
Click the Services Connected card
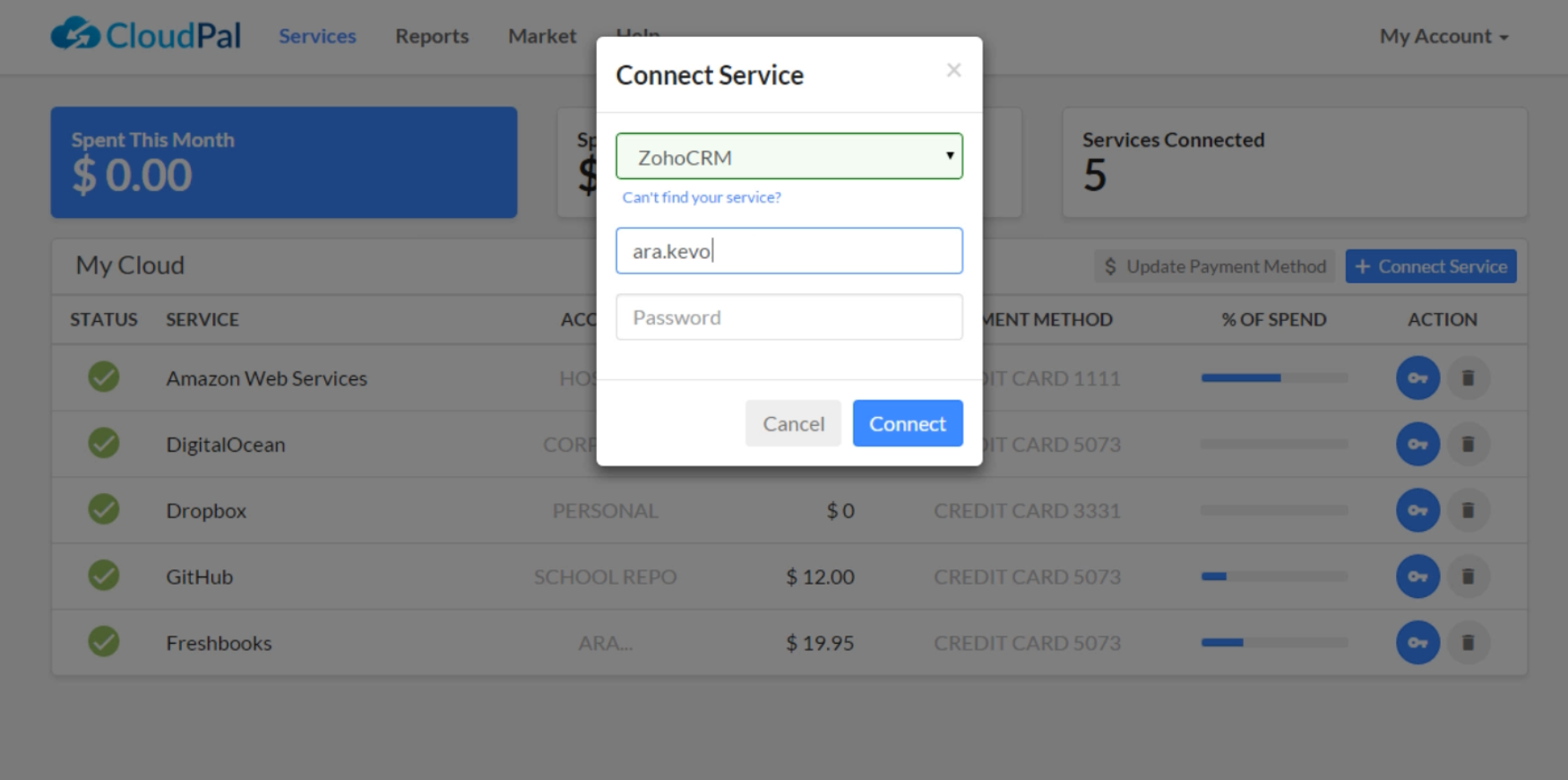(1295, 162)
